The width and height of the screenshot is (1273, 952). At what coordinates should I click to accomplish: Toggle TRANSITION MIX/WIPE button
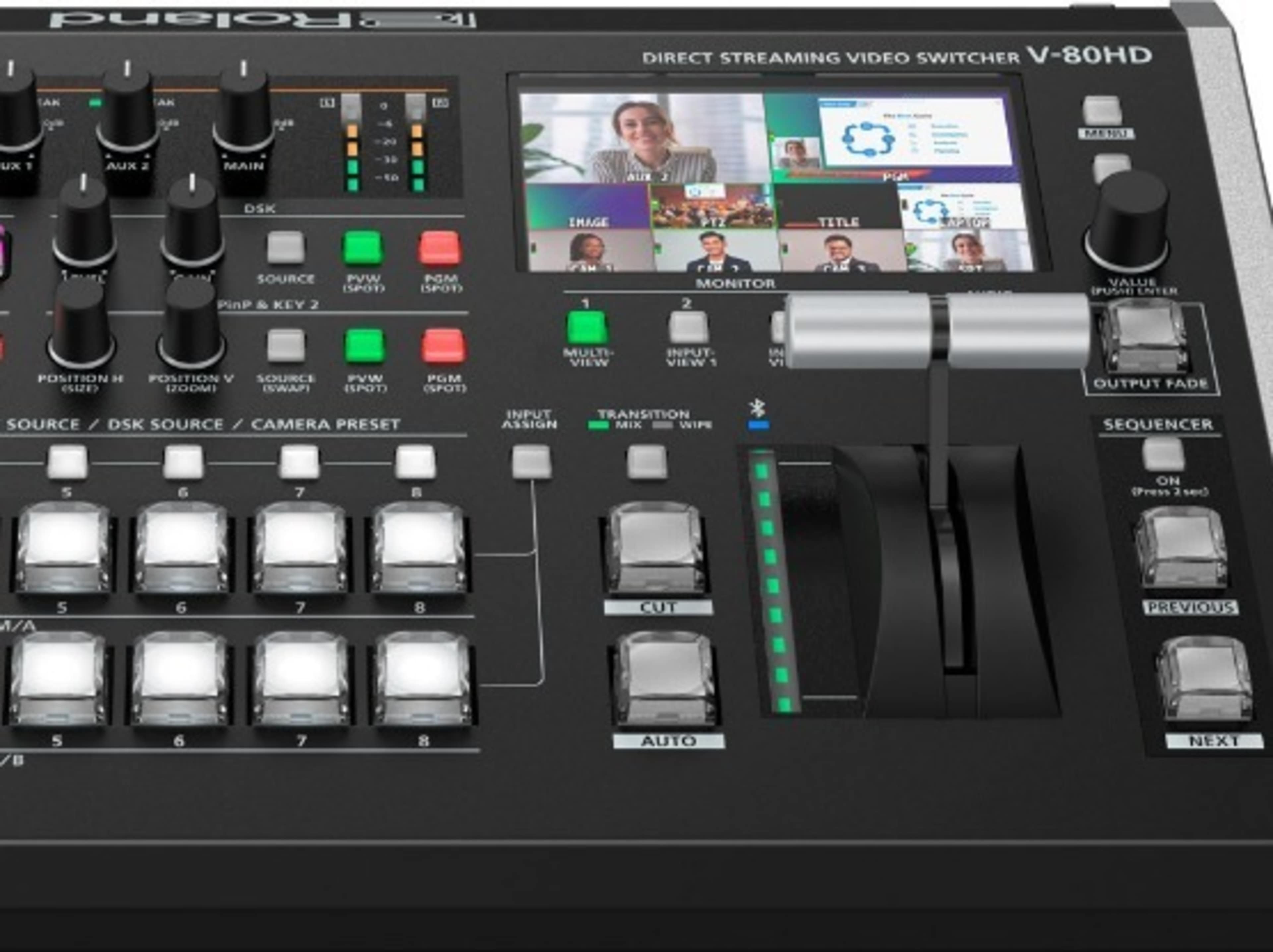tap(647, 461)
